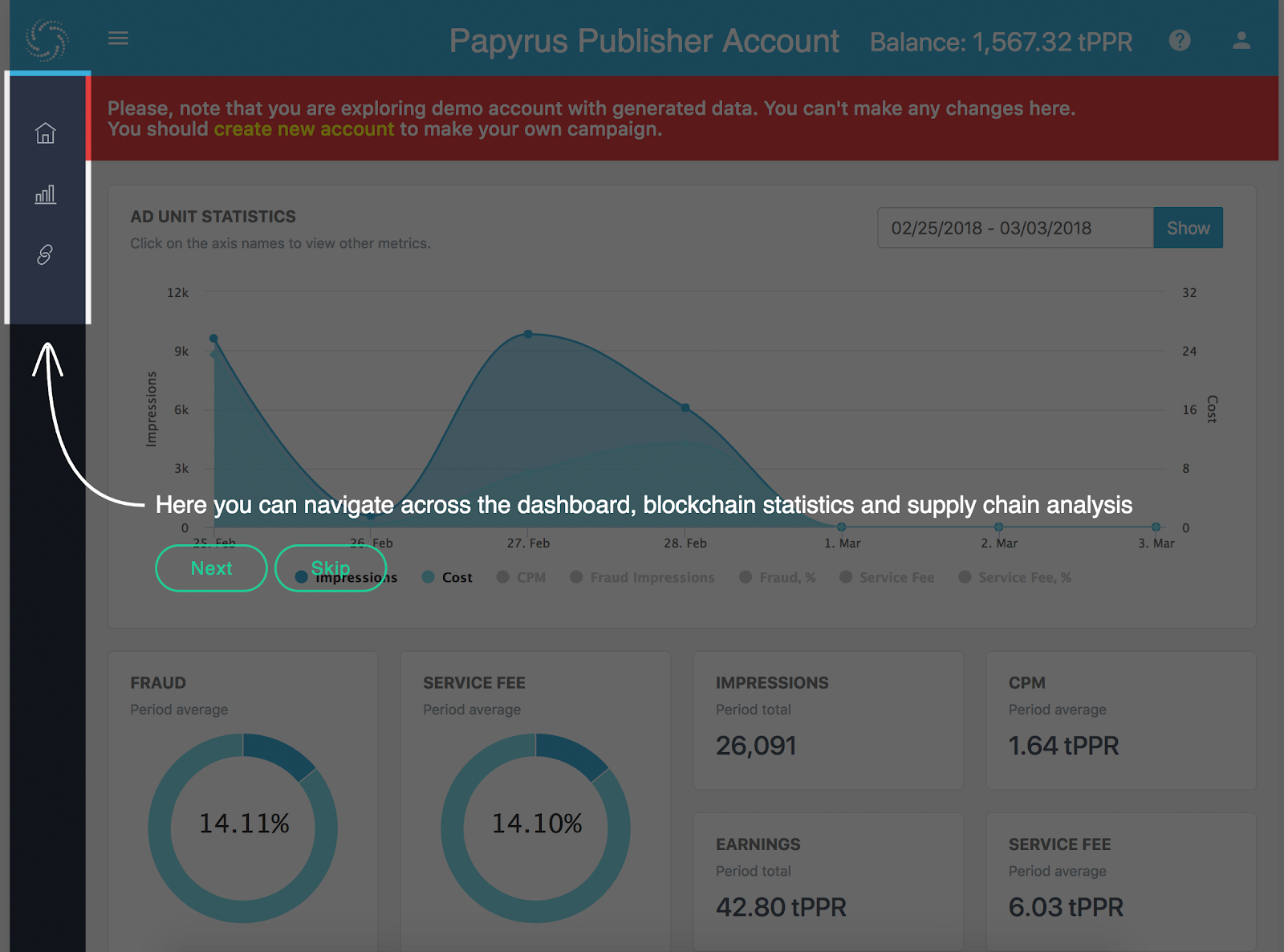Click the Cost axis name
Screen dimensions: 1284x952
tap(1212, 409)
